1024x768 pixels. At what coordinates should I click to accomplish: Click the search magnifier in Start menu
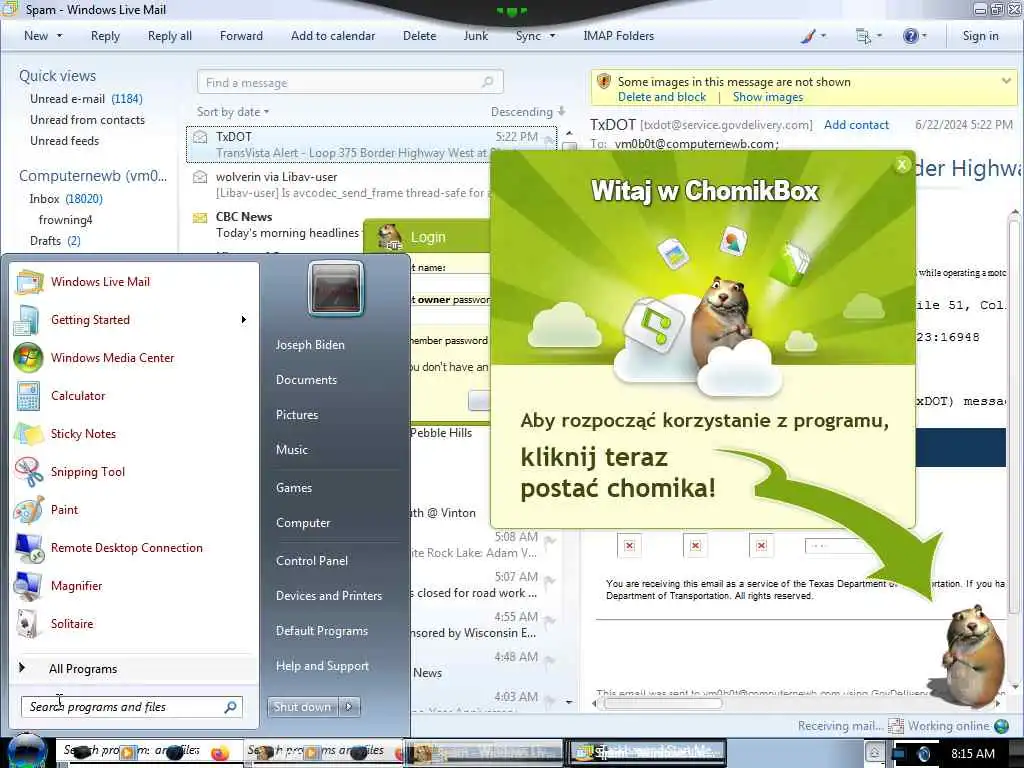click(230, 707)
